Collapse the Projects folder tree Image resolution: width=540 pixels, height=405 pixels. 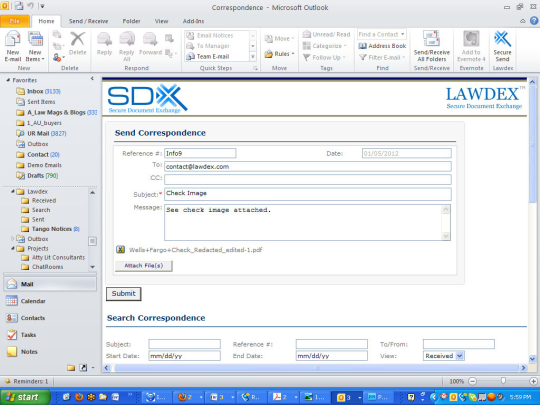[x=13, y=248]
